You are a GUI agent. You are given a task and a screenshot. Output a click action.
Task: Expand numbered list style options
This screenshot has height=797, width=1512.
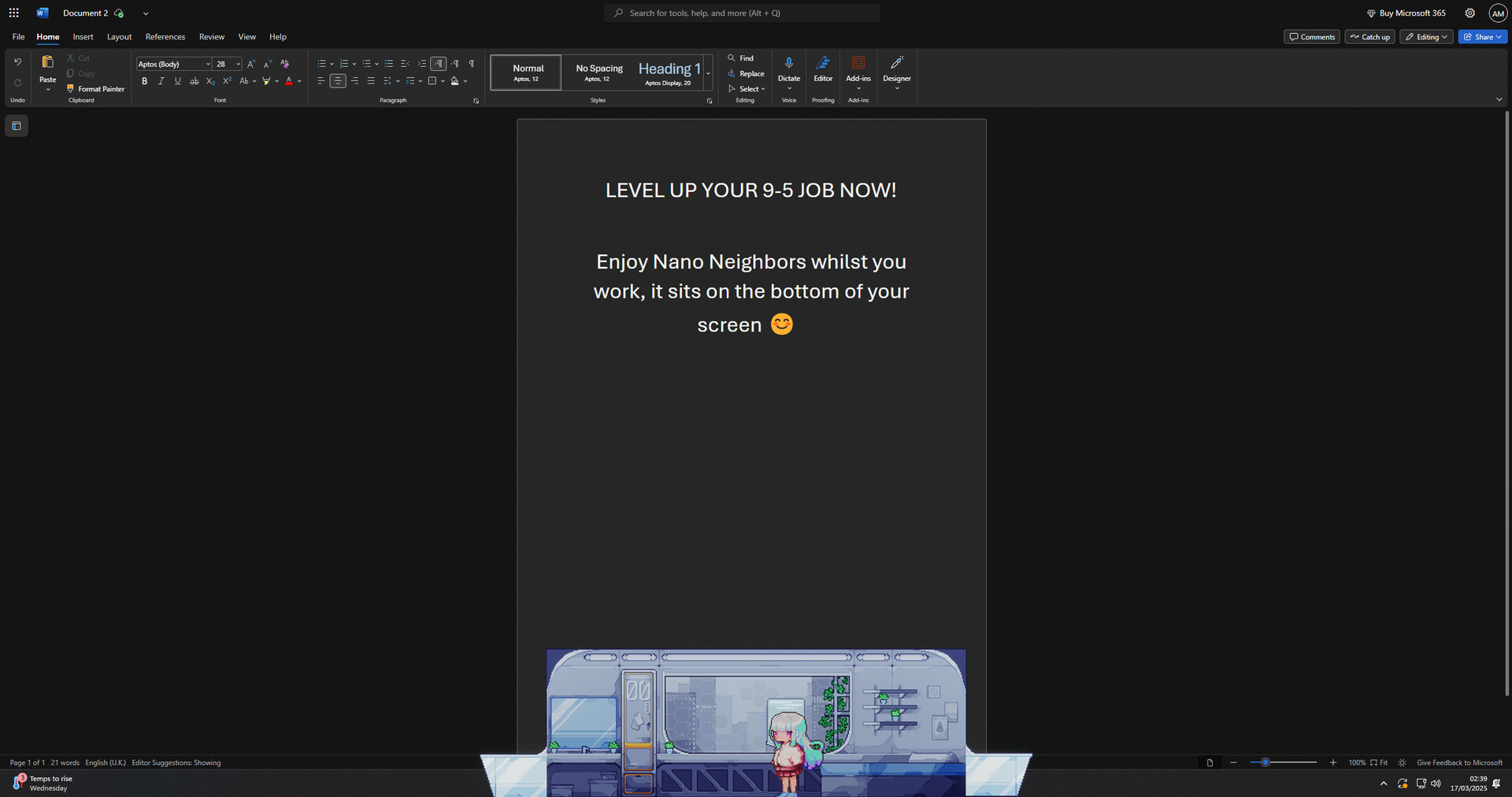(354, 64)
